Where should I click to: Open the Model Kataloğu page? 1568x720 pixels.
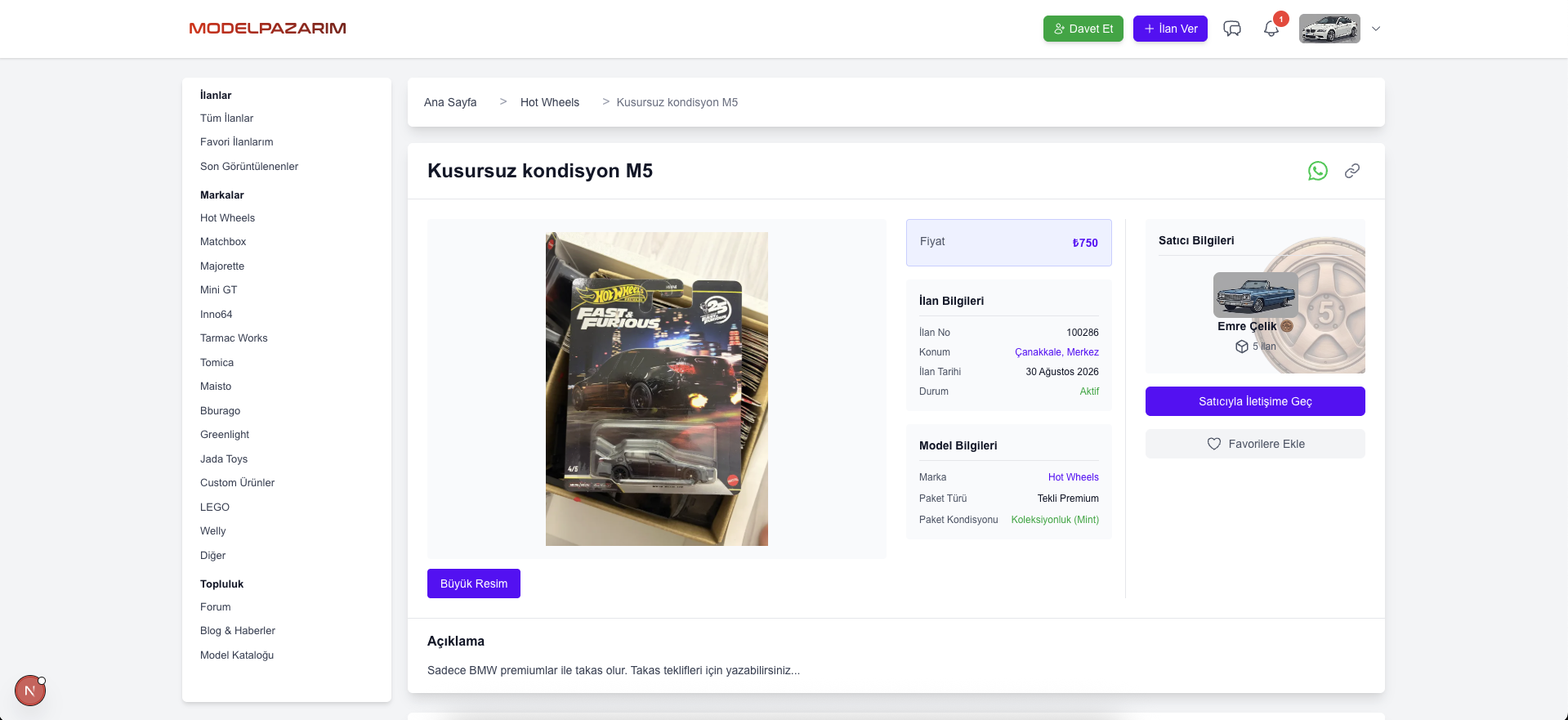237,655
